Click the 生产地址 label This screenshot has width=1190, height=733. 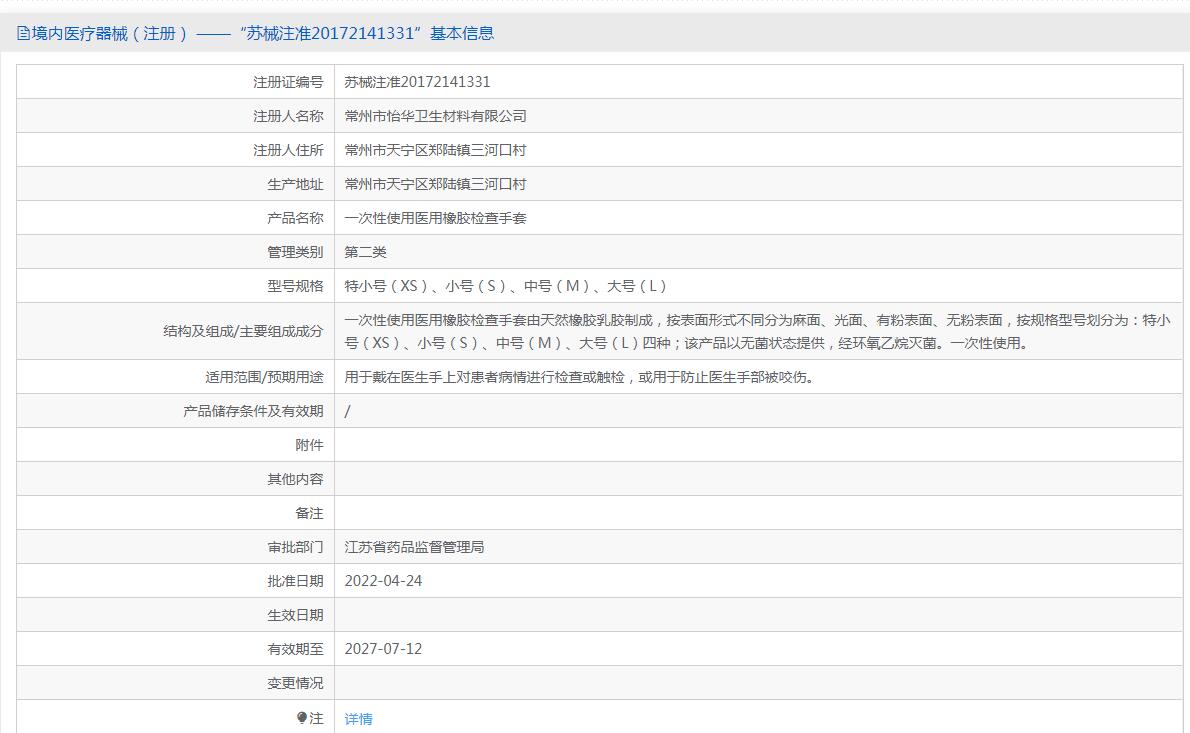pyautogui.click(x=295, y=184)
